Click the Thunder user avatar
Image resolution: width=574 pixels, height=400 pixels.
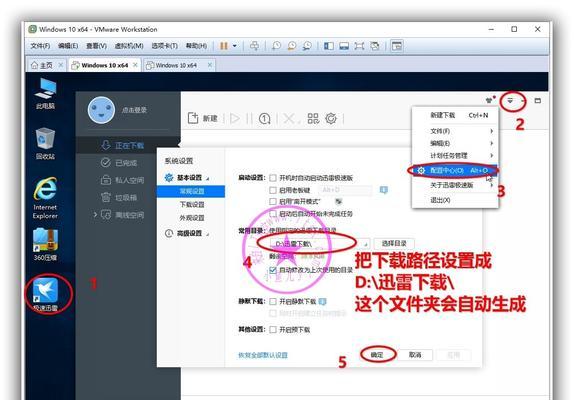click(x=101, y=110)
